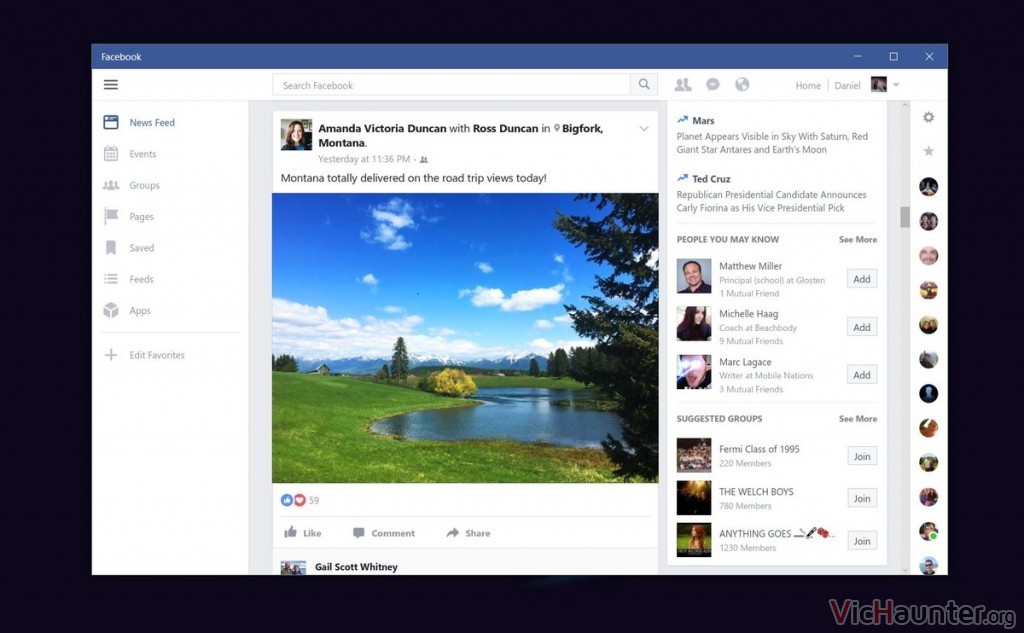View the 59 reactions count

[314, 500]
